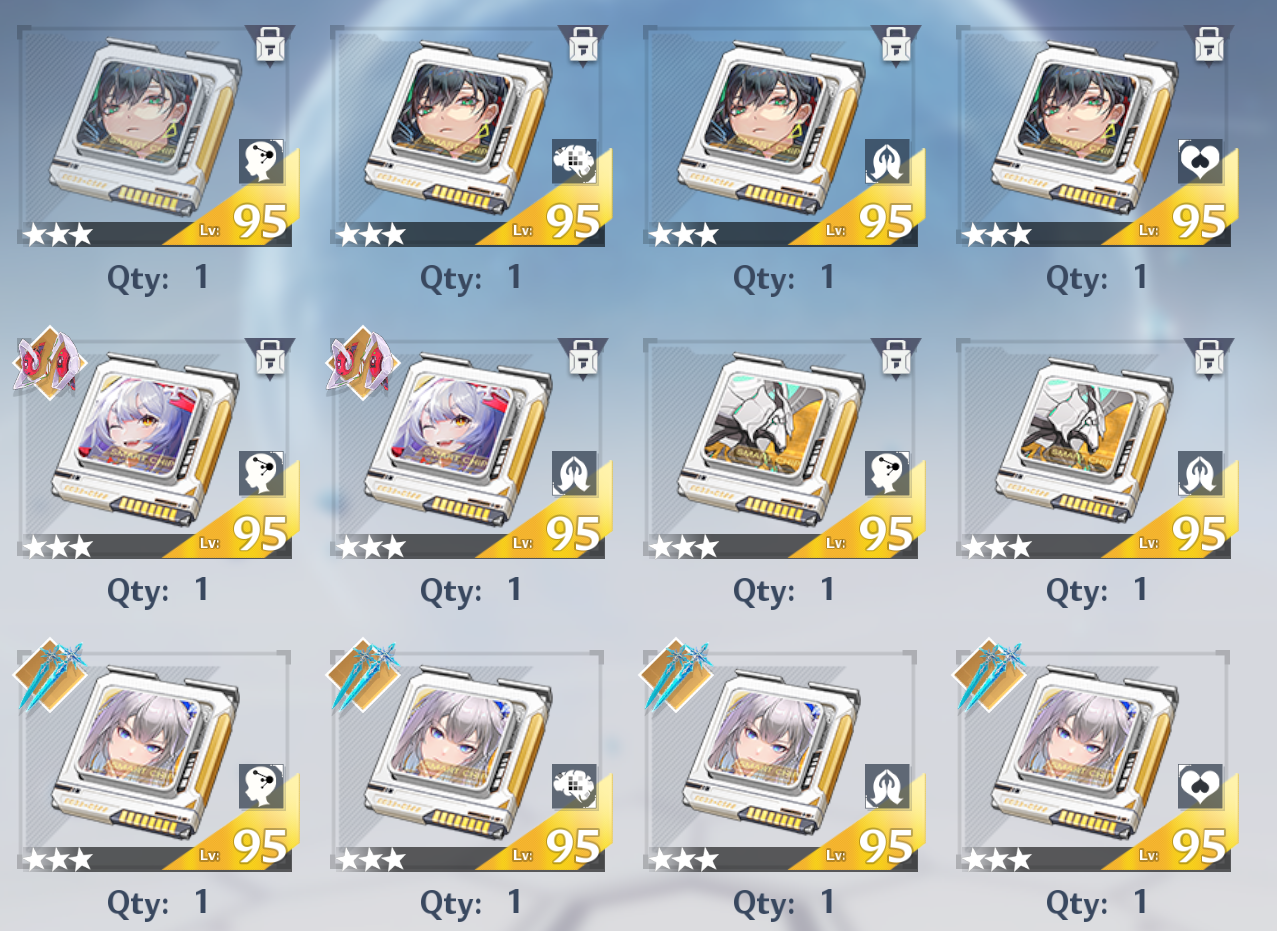
Task: Click praying hands icon on winking girl chip
Action: (573, 473)
